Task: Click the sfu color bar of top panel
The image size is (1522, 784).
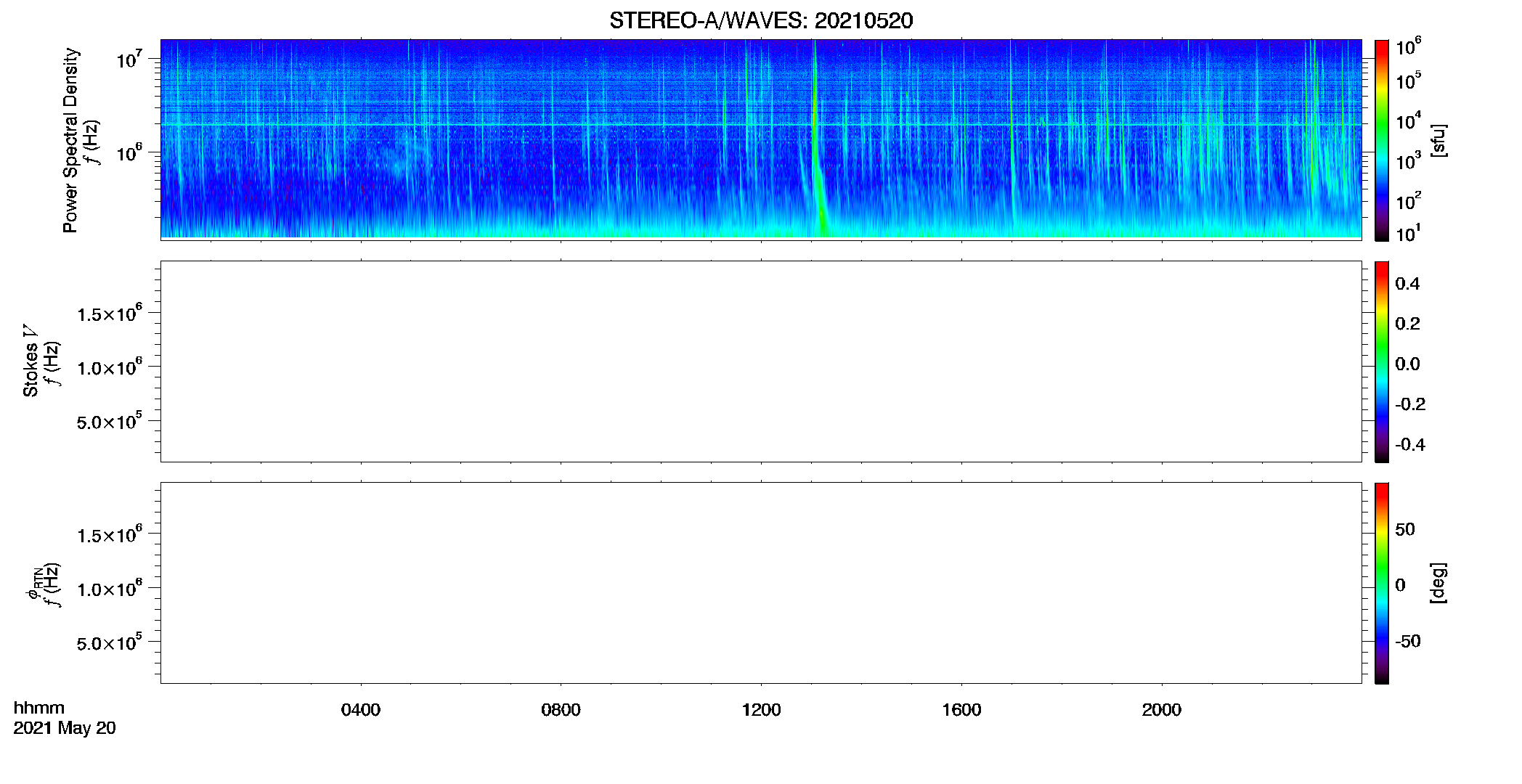Action: tap(1382, 140)
